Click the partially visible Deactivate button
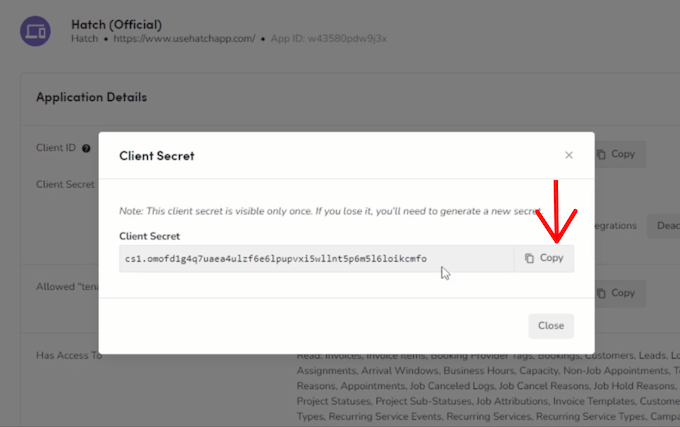This screenshot has width=680, height=427. pyautogui.click(x=665, y=225)
